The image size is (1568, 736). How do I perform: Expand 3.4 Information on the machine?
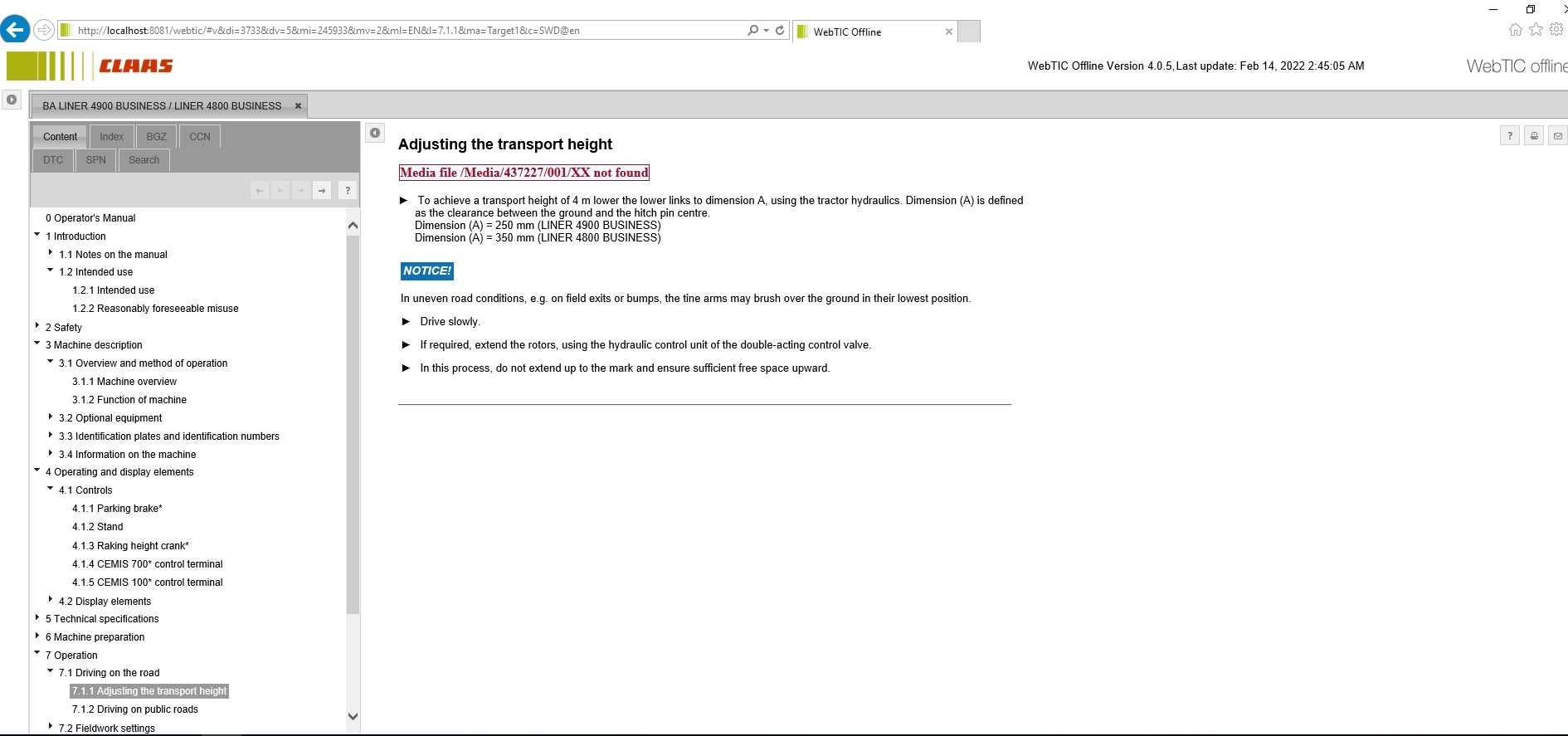point(51,453)
